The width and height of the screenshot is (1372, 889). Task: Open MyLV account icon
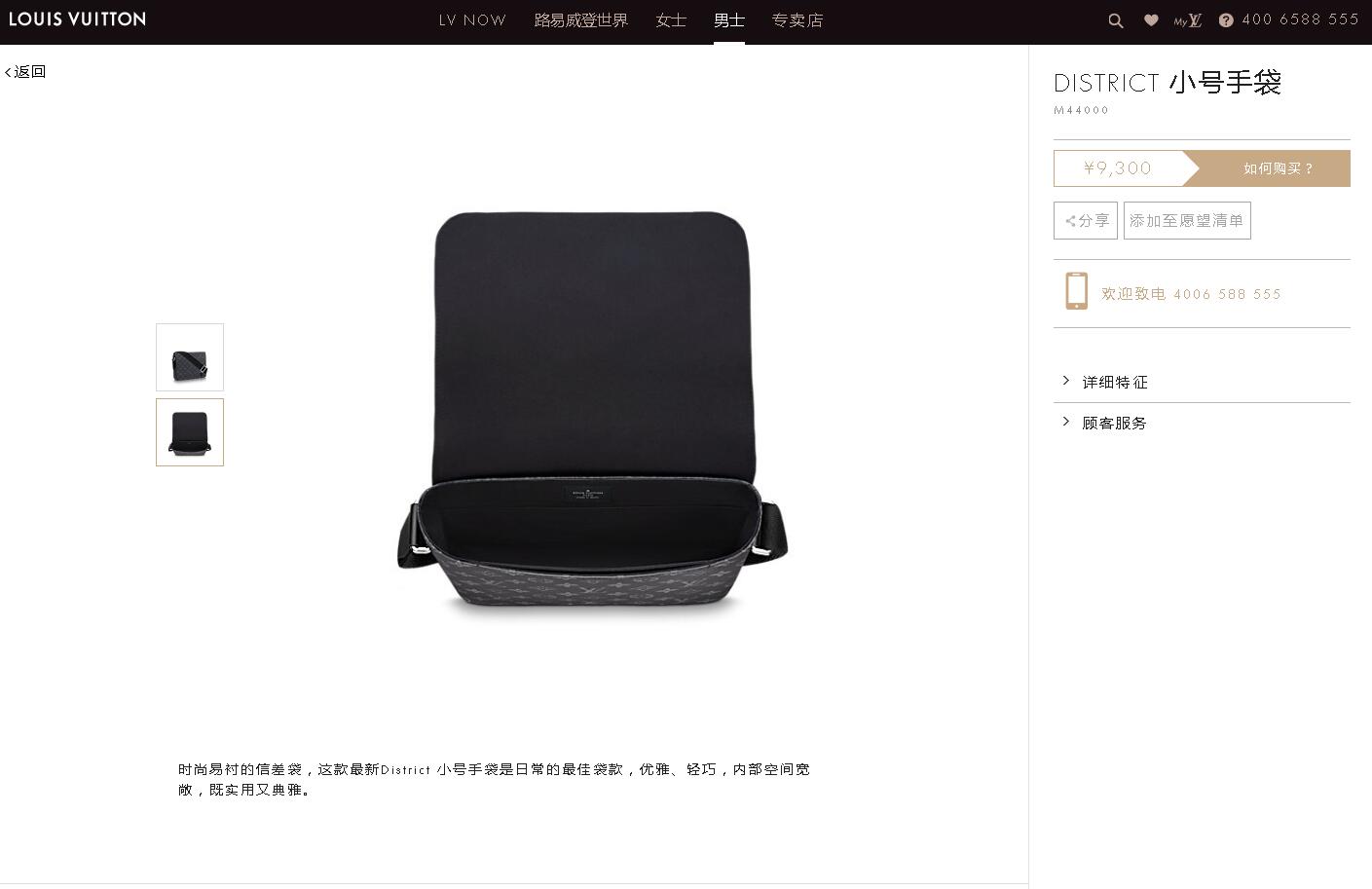click(x=1188, y=20)
